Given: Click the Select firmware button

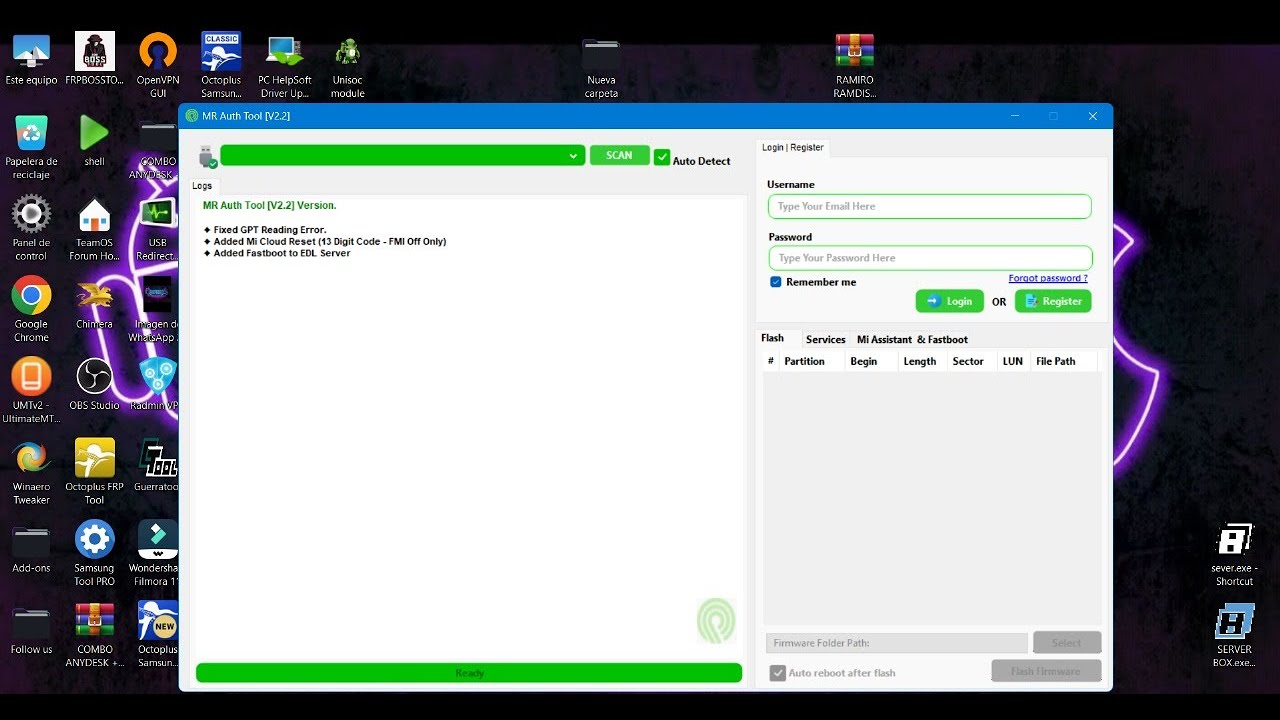Looking at the screenshot, I should pyautogui.click(x=1067, y=643).
